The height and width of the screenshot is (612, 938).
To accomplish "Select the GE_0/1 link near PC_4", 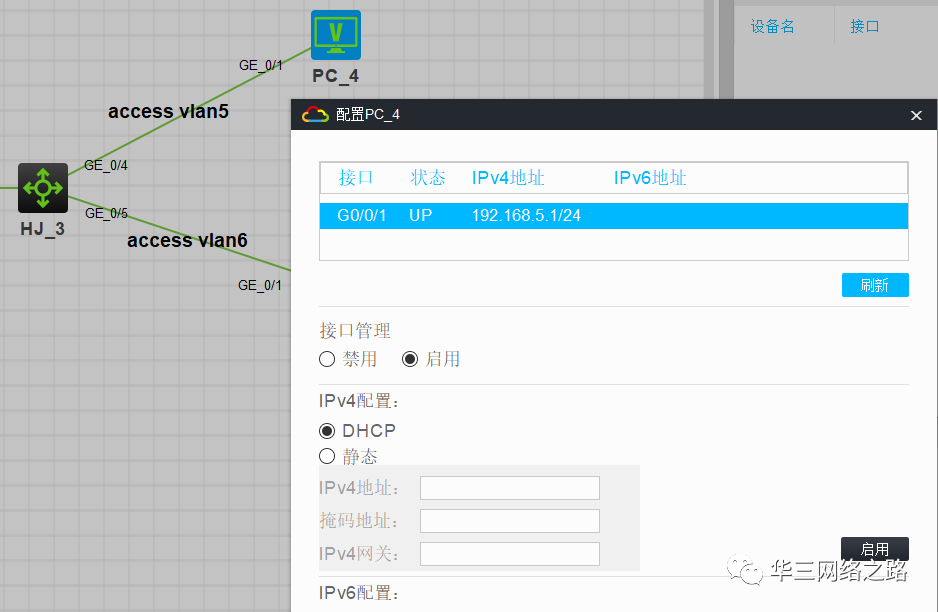I will point(261,64).
